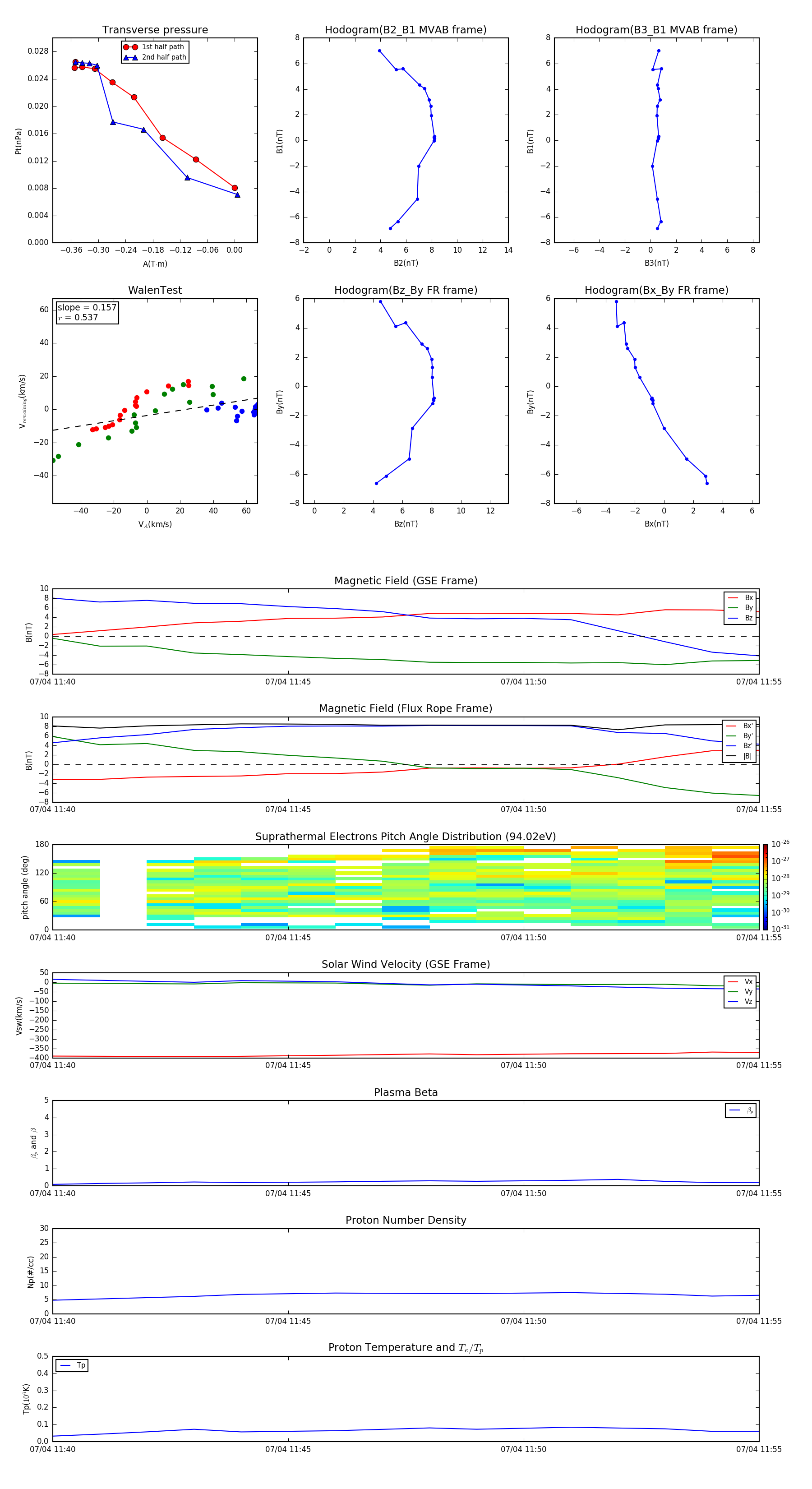Image resolution: width=812 pixels, height=1489 pixels.
Task: Click the Suprathermal Electrons Pitch Angle Distribution title
Action: coord(406,837)
